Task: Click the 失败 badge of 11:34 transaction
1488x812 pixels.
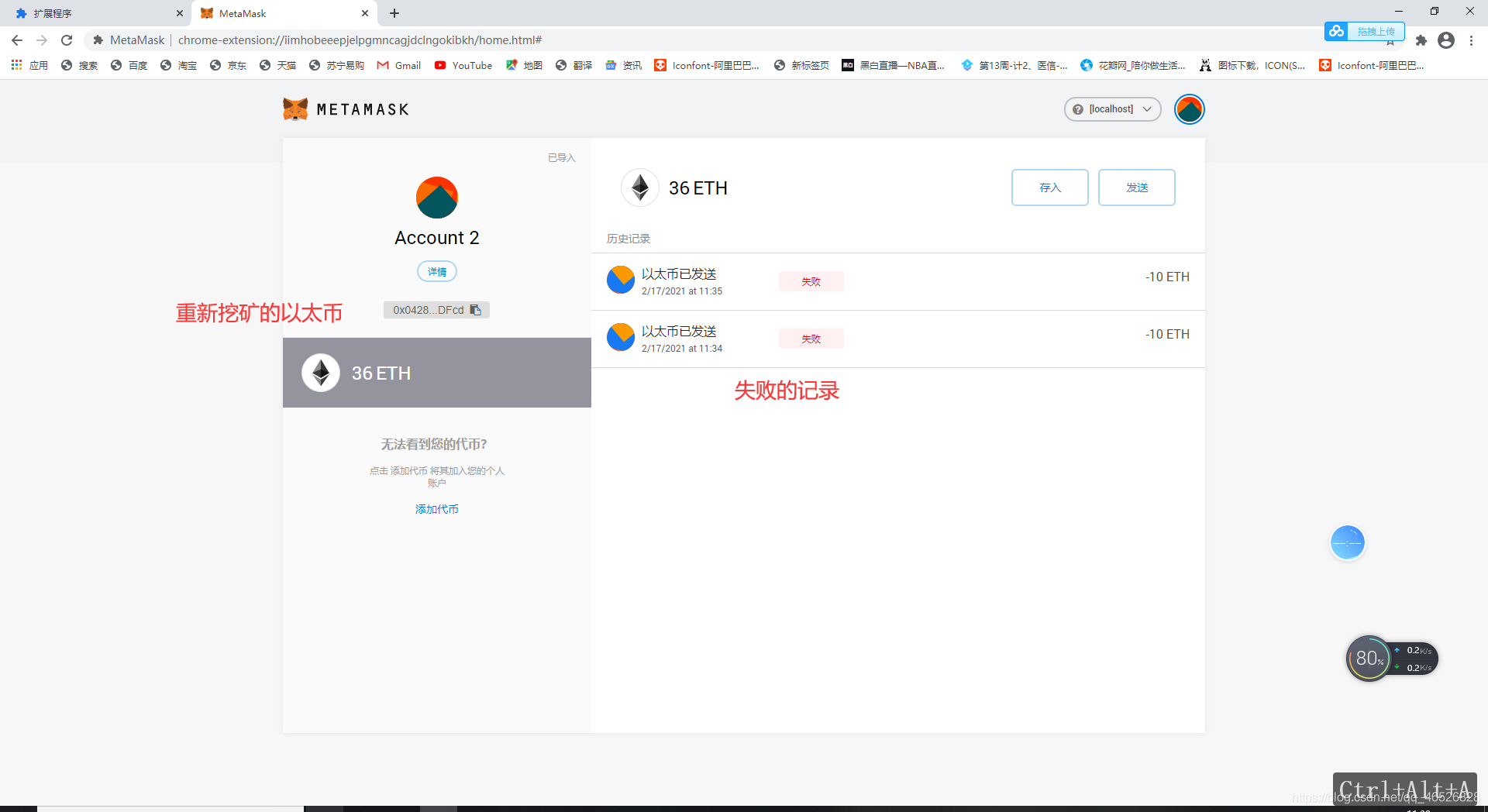Action: pyautogui.click(x=811, y=339)
